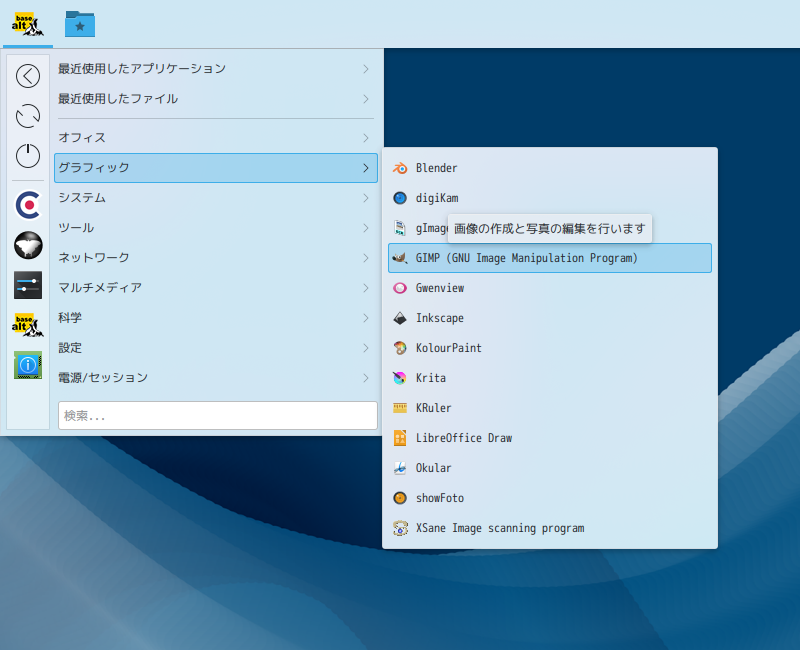
Task: Launch Inkscape from the list
Action: click(x=550, y=318)
